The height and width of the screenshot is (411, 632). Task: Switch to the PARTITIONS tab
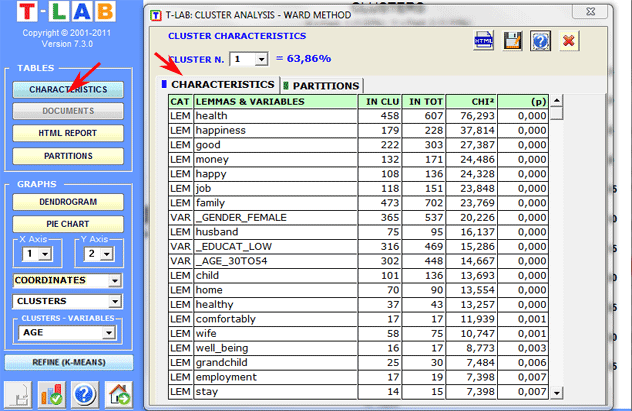(x=321, y=85)
